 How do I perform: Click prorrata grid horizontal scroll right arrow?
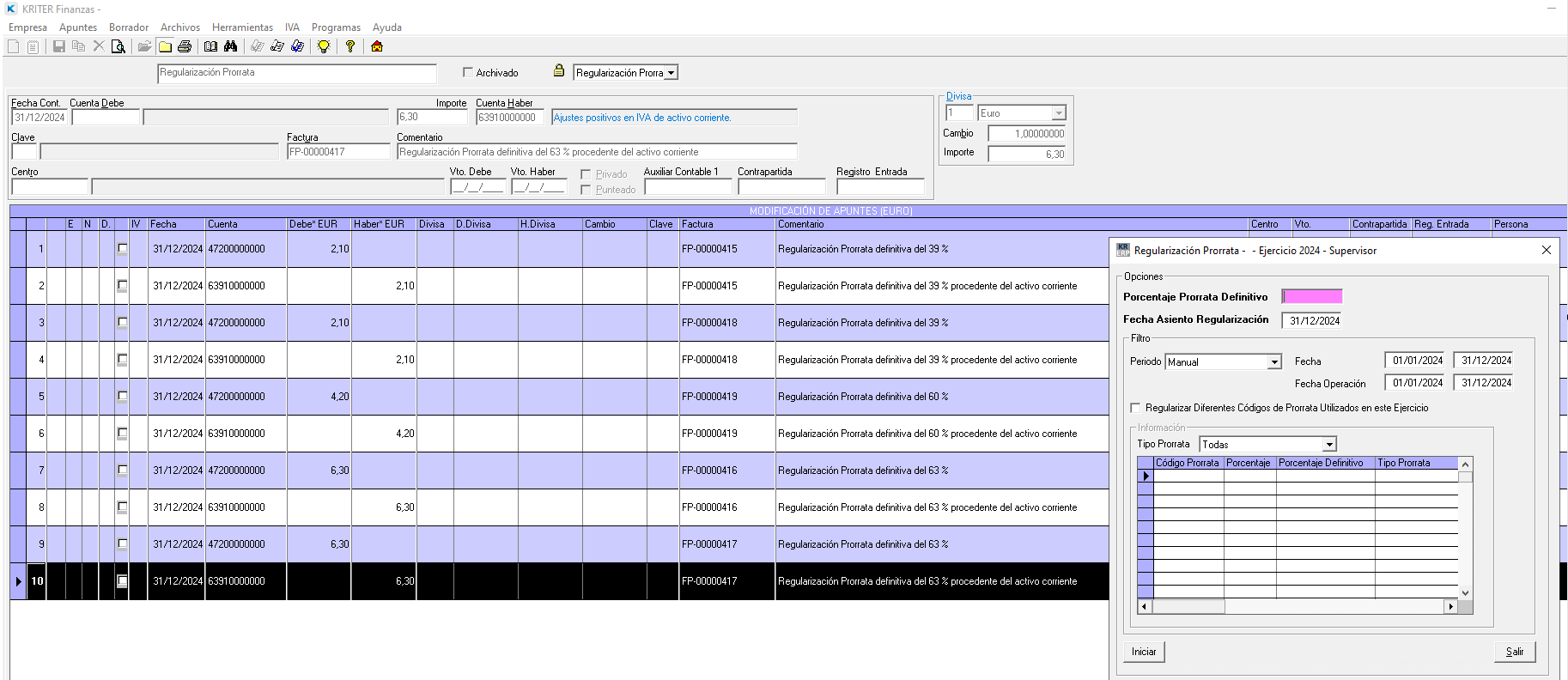1451,606
